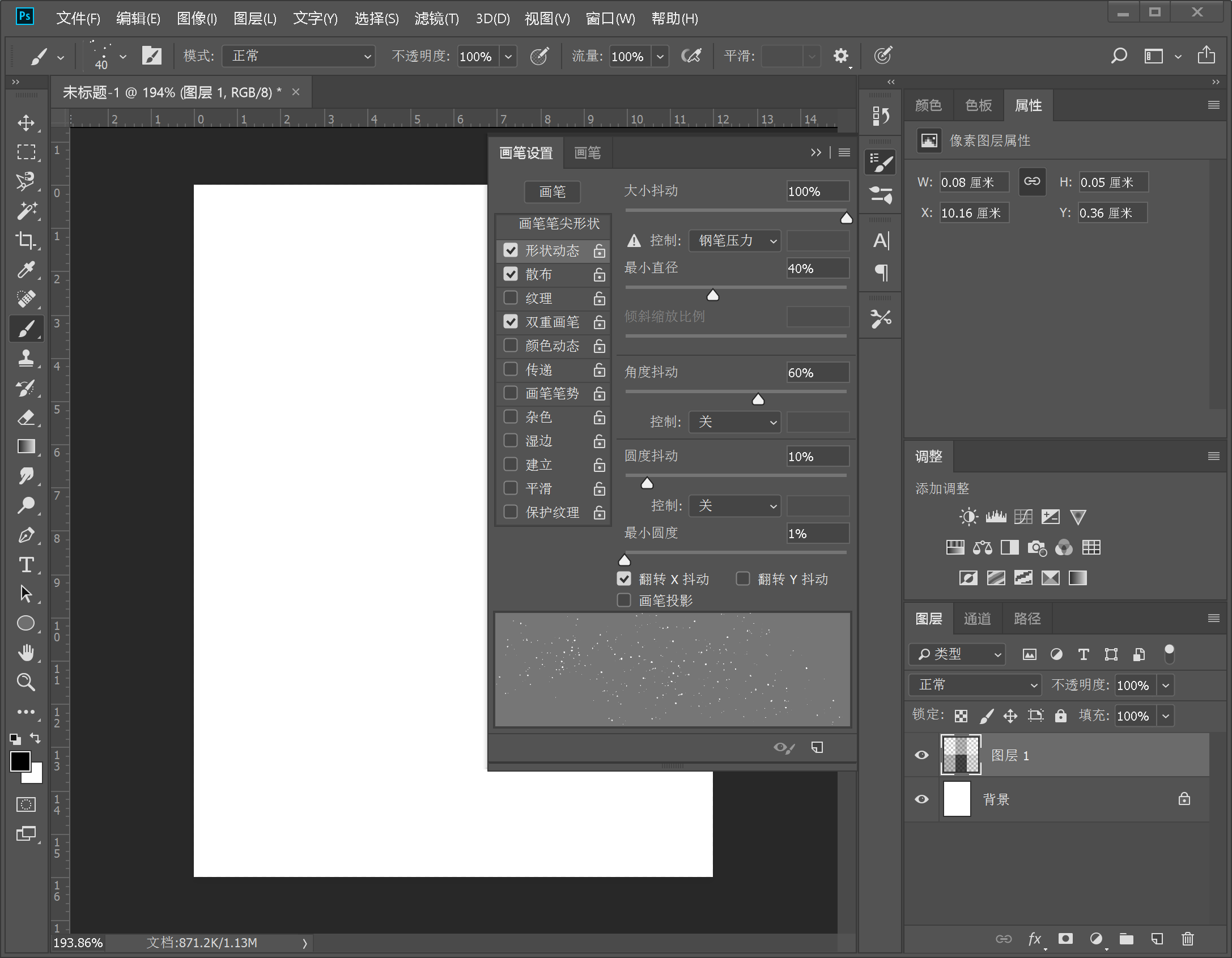The width and height of the screenshot is (1232, 958).
Task: Check the 翻转 Y 抖动 checkbox
Action: coord(742,578)
